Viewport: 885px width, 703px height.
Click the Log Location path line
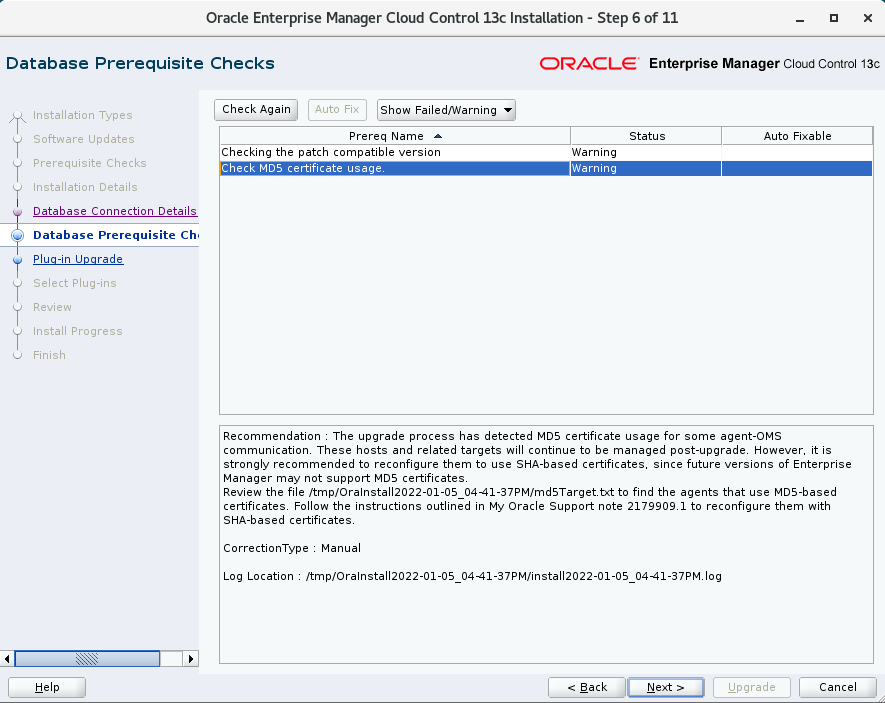[472, 576]
